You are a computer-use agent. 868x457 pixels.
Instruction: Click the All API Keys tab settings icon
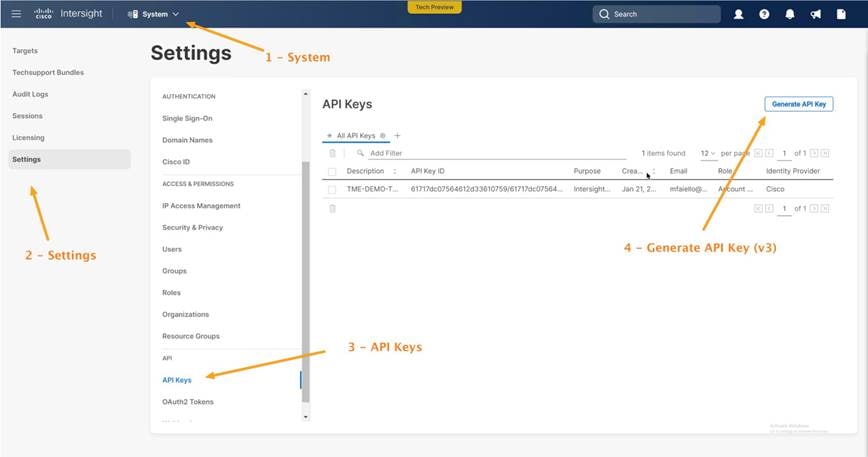pyautogui.click(x=383, y=136)
